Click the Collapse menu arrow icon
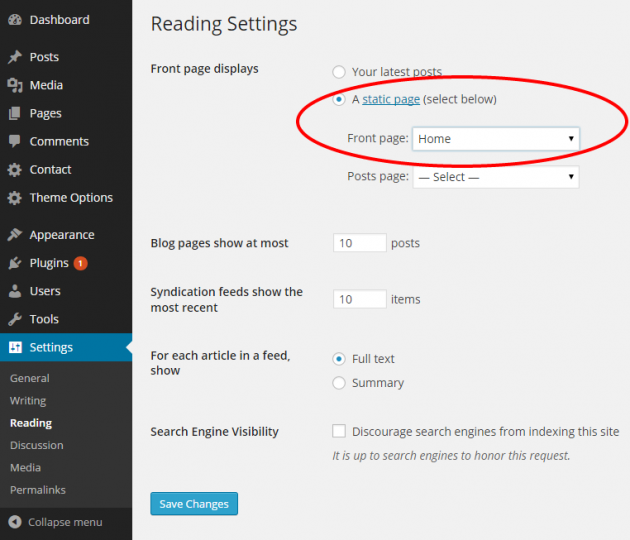Image resolution: width=630 pixels, height=540 pixels. (x=15, y=522)
